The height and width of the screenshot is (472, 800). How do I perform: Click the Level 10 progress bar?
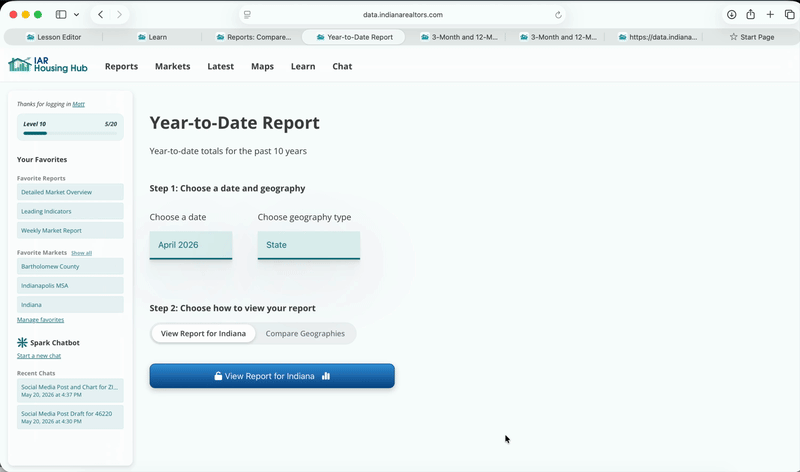point(70,133)
